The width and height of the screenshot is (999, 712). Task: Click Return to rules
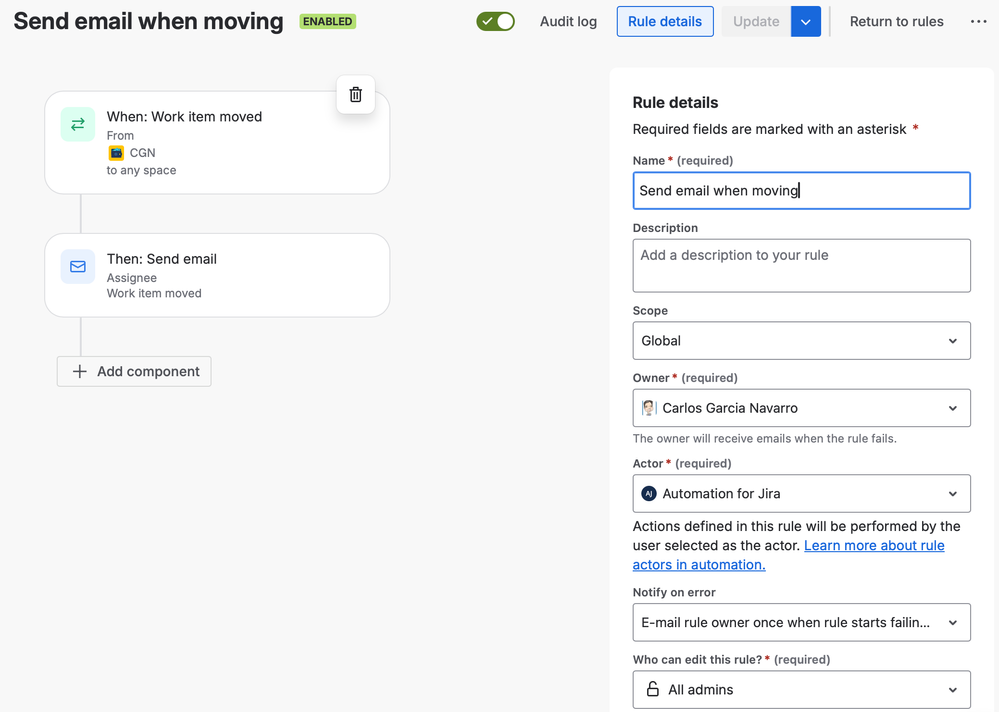tap(896, 22)
